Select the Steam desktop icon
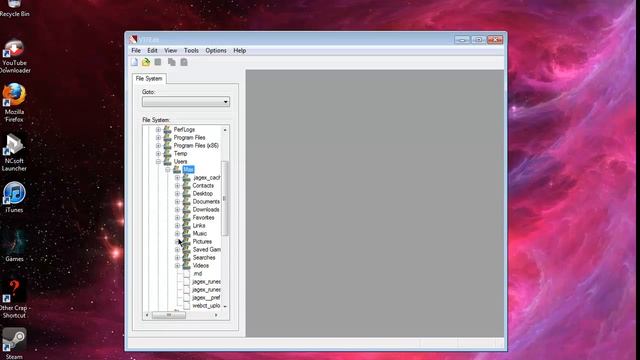 click(x=14, y=344)
